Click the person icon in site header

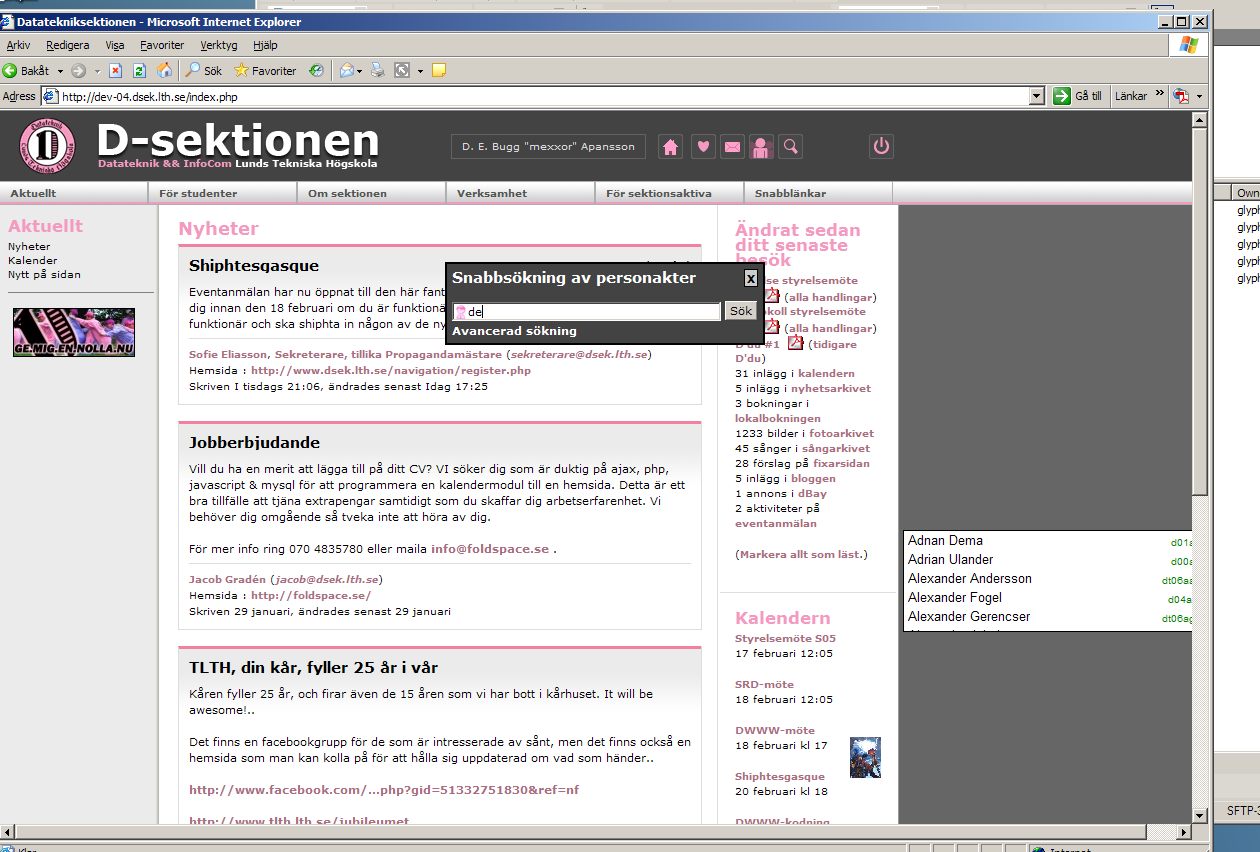pos(761,147)
